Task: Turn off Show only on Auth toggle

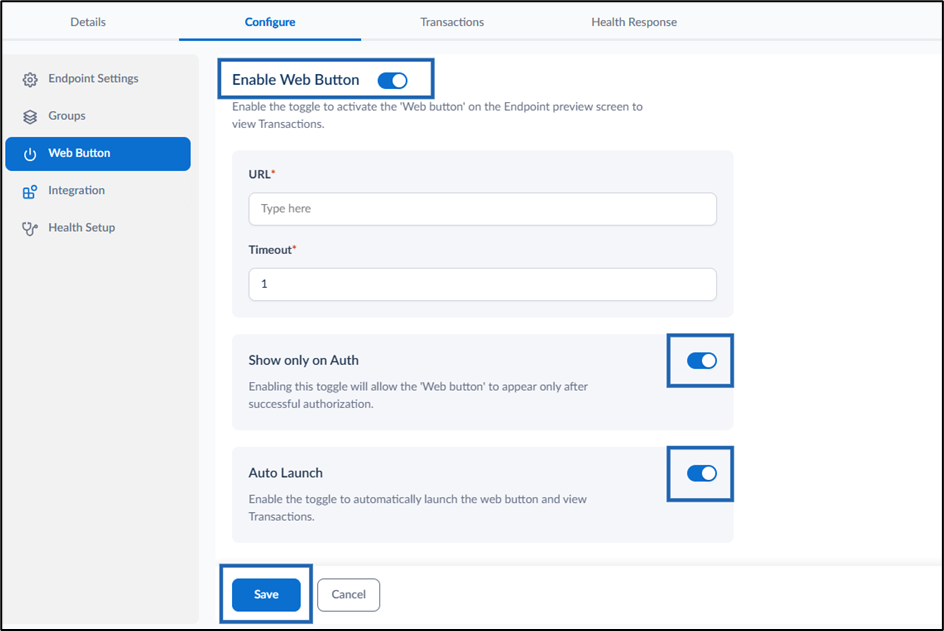Action: click(x=701, y=361)
